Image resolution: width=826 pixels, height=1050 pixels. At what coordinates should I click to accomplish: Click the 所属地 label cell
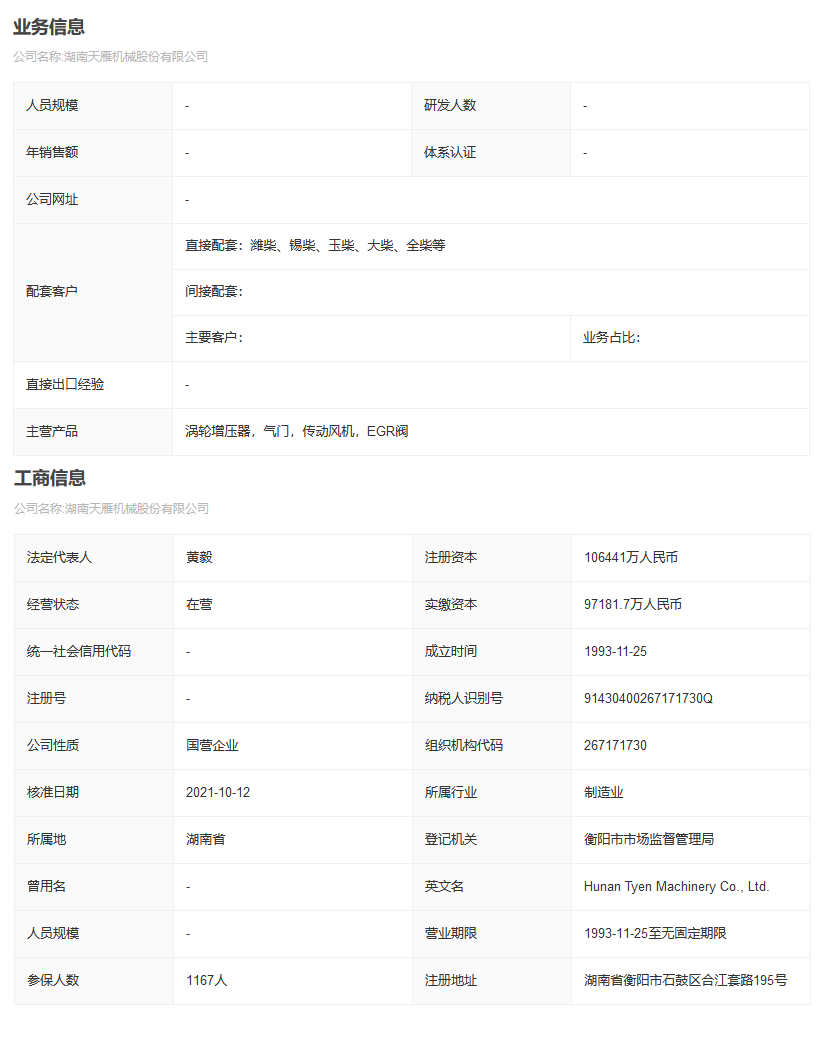click(93, 840)
